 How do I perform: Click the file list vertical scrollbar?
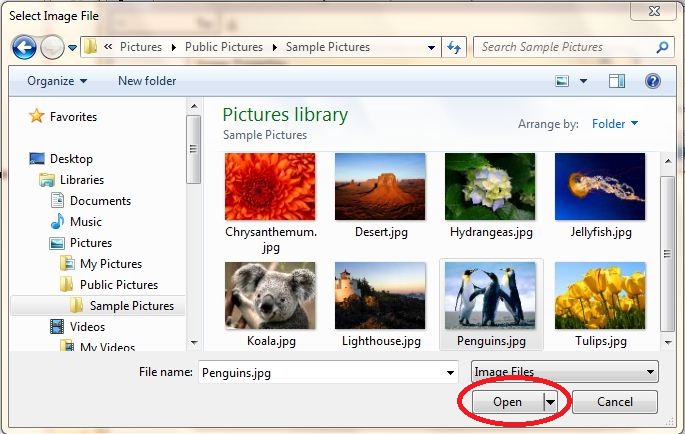point(667,240)
